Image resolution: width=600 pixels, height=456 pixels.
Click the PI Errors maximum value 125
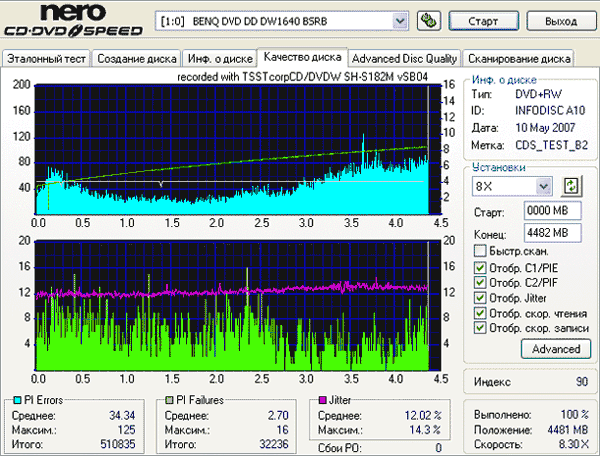(126, 430)
